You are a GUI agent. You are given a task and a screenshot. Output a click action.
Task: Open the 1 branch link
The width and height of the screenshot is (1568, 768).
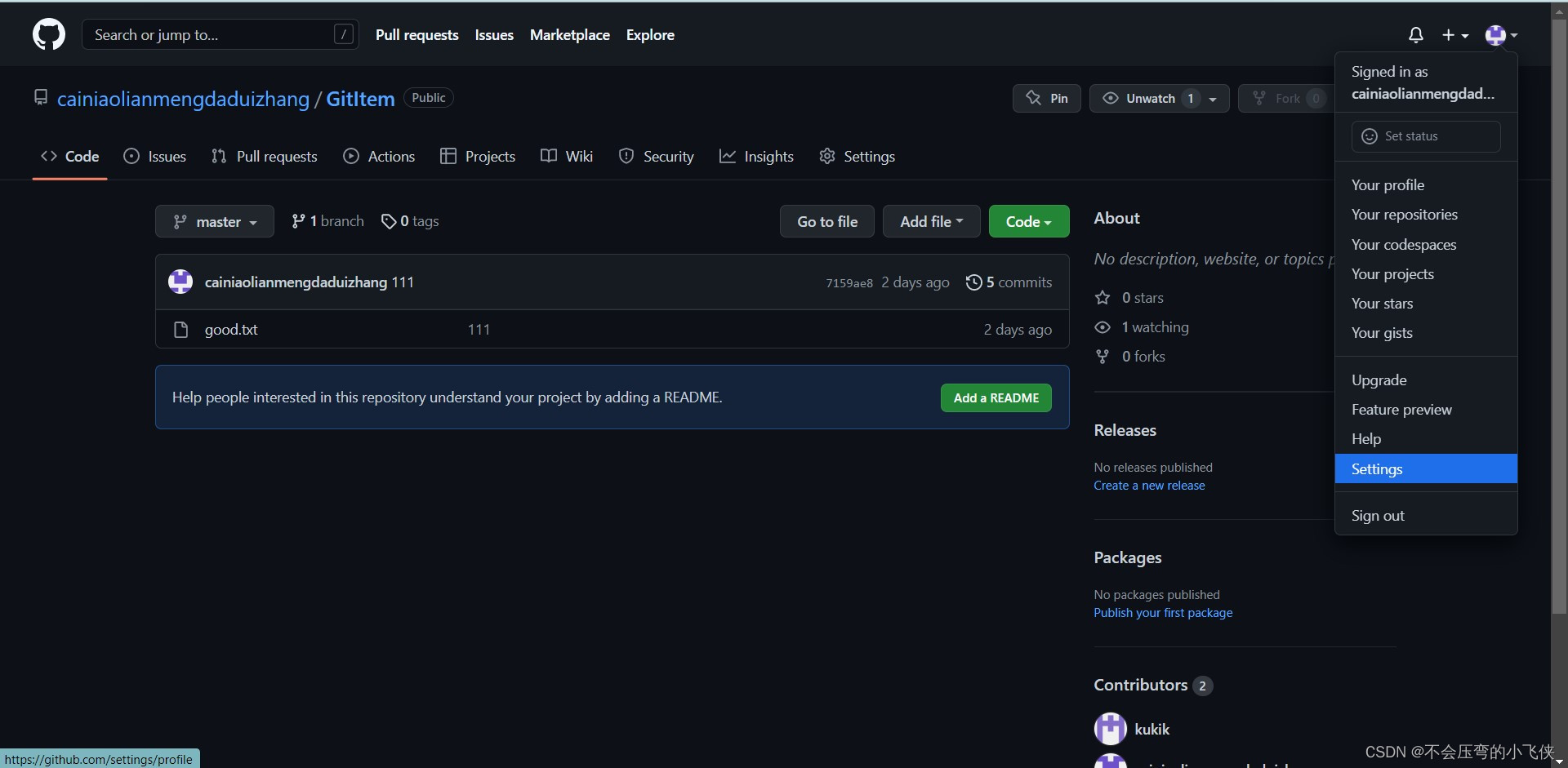point(327,221)
